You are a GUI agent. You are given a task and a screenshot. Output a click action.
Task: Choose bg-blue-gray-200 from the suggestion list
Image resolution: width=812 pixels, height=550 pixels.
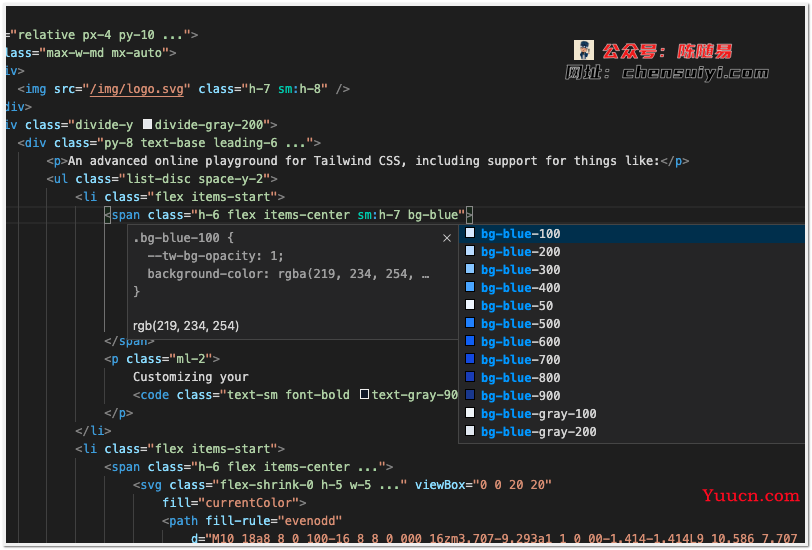click(x=631, y=432)
